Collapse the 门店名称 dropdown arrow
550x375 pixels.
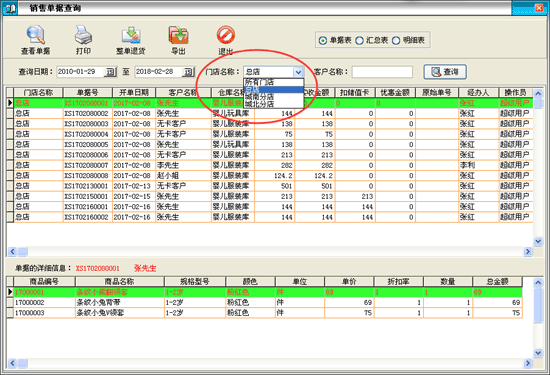tap(298, 72)
